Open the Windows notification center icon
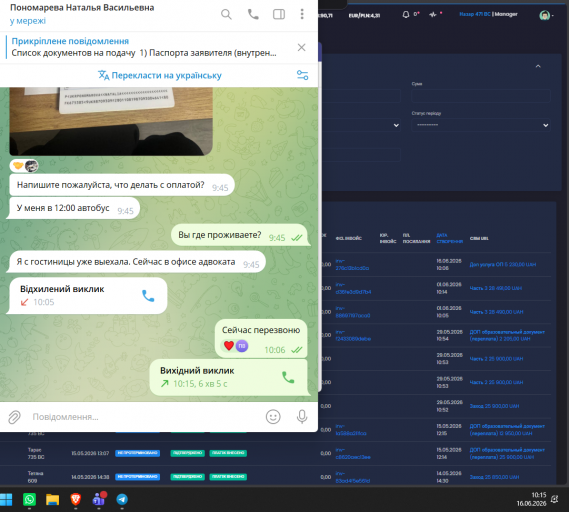 (554, 499)
